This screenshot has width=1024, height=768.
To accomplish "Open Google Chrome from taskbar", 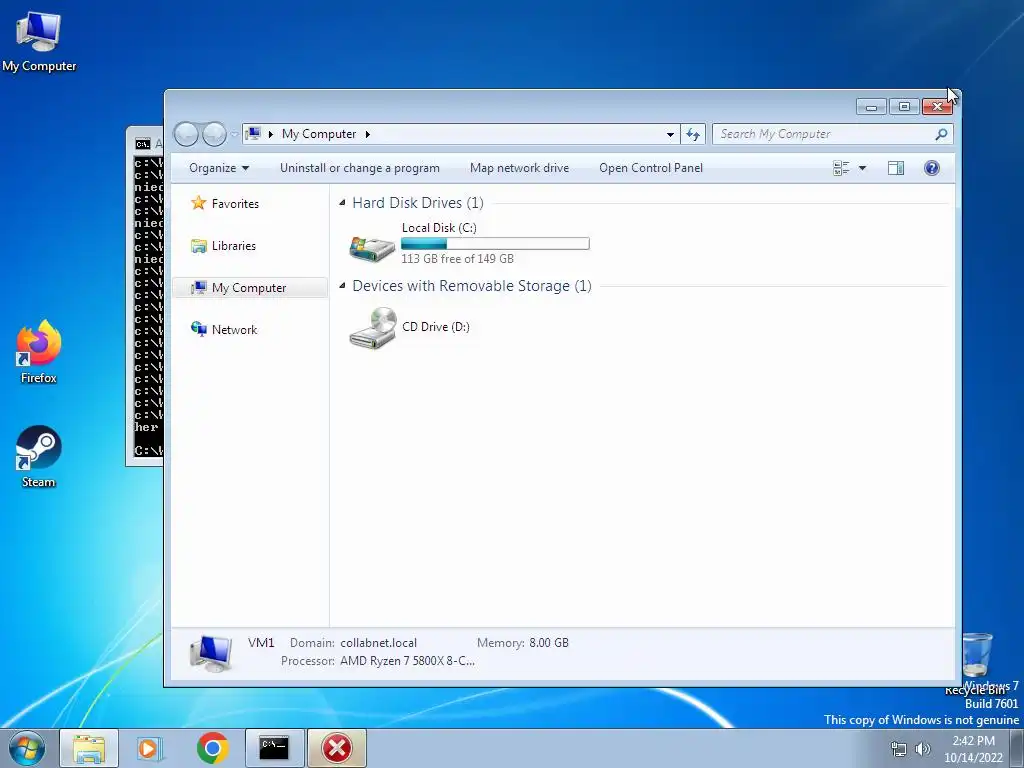I will click(x=212, y=748).
